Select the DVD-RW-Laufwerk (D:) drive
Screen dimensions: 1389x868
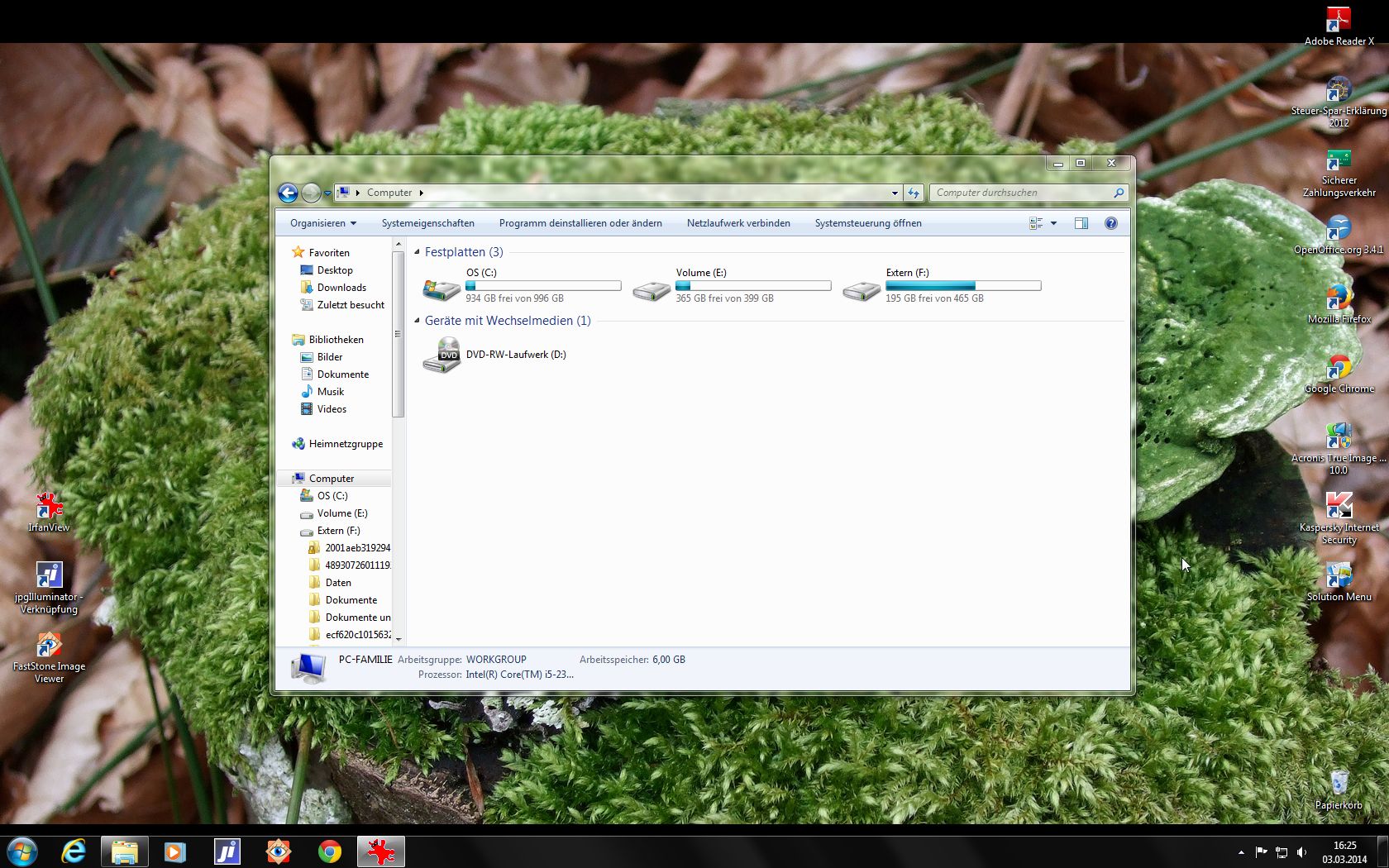pos(516,355)
